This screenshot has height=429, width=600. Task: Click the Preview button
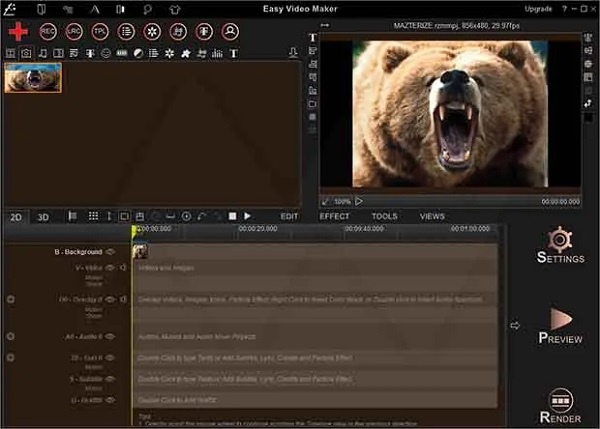point(560,326)
